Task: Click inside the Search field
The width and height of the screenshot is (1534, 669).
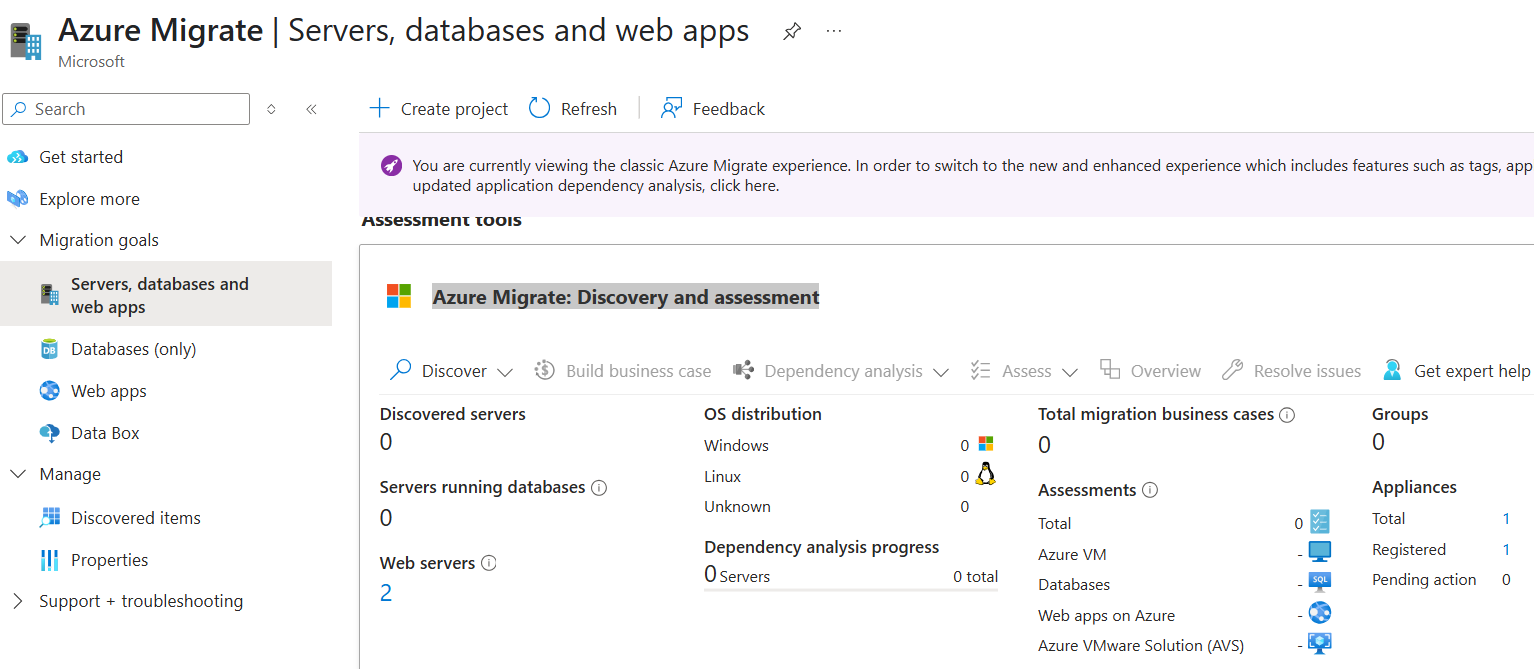Action: (x=125, y=108)
